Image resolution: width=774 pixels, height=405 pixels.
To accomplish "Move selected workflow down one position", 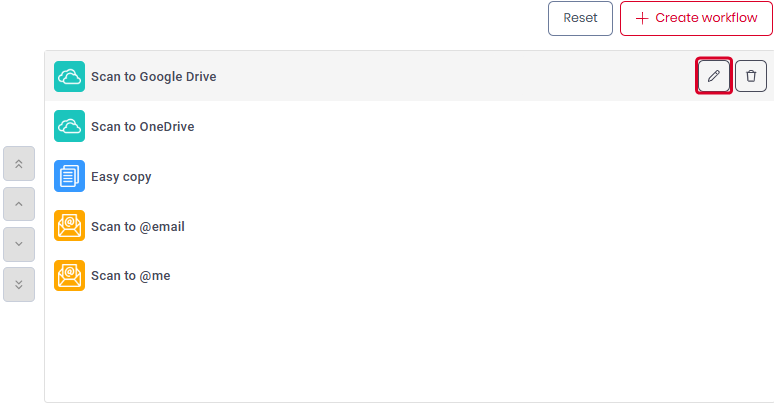I will pyautogui.click(x=19, y=244).
